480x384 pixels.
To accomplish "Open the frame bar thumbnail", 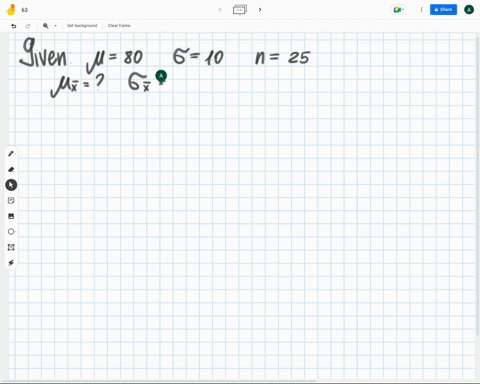I will point(240,10).
